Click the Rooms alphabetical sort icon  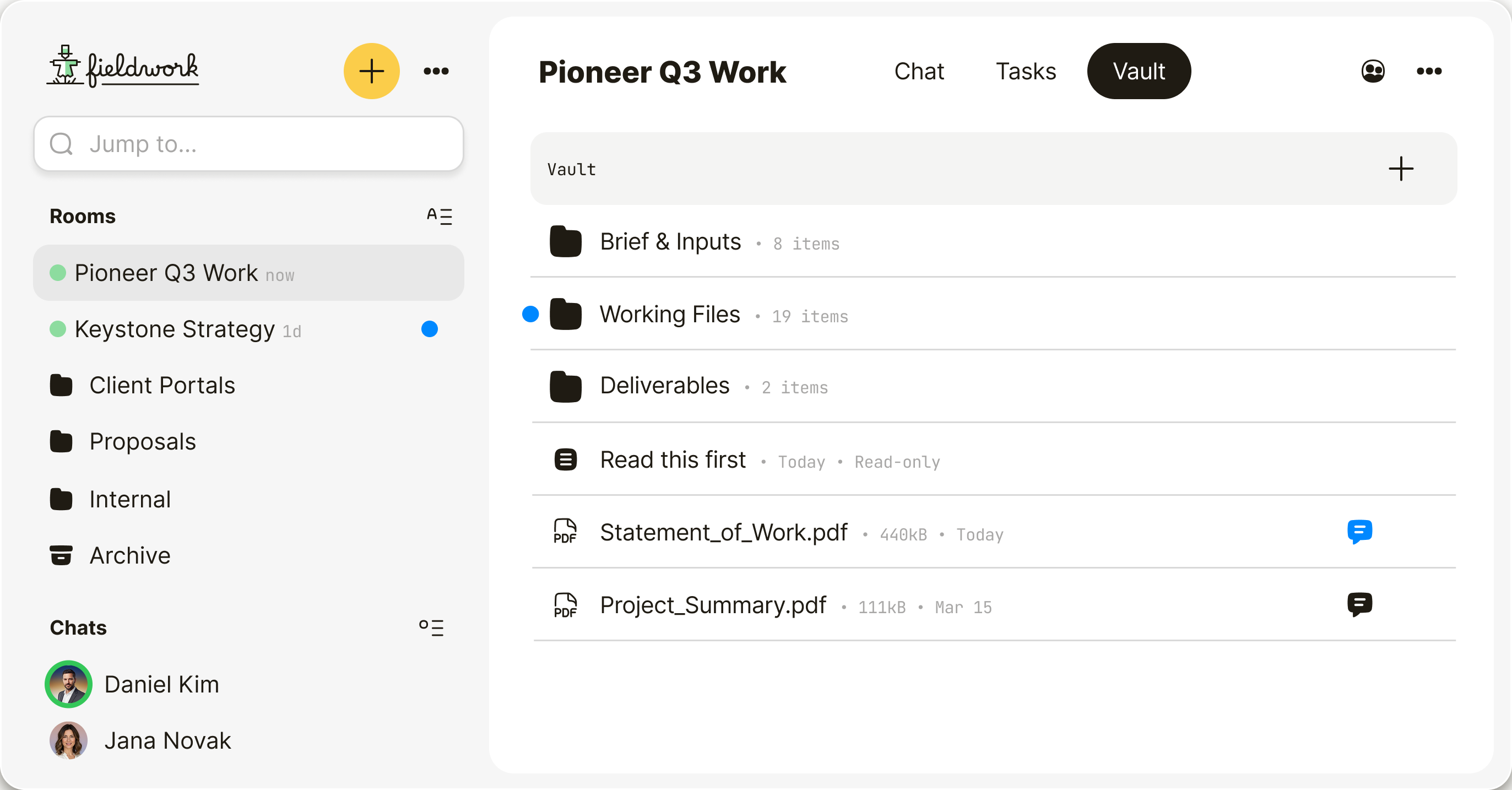439,216
